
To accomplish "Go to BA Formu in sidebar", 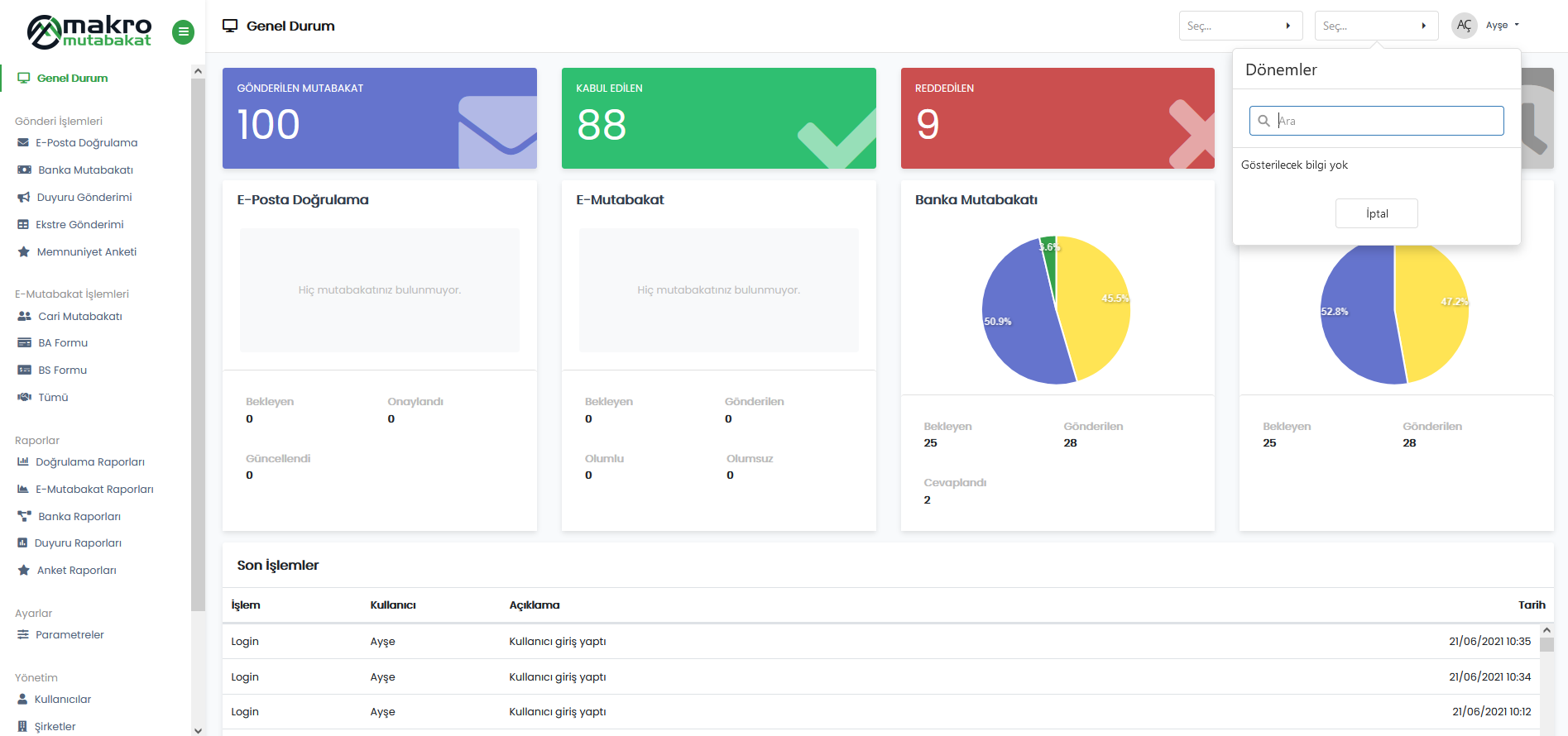I will (x=63, y=343).
